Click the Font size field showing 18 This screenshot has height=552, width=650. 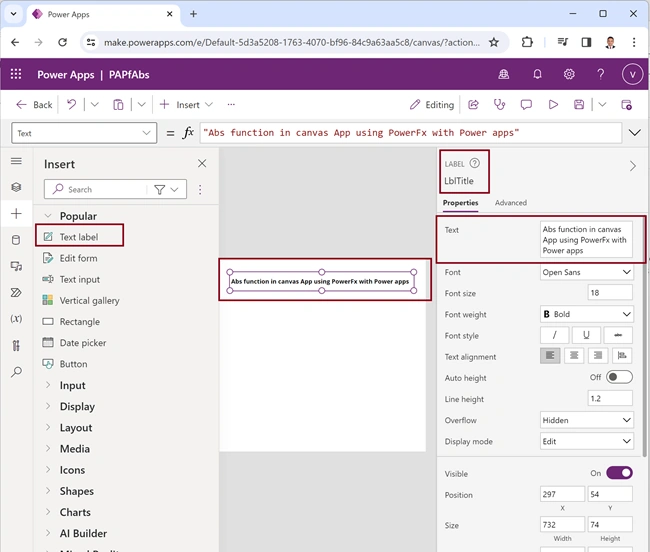610,293
